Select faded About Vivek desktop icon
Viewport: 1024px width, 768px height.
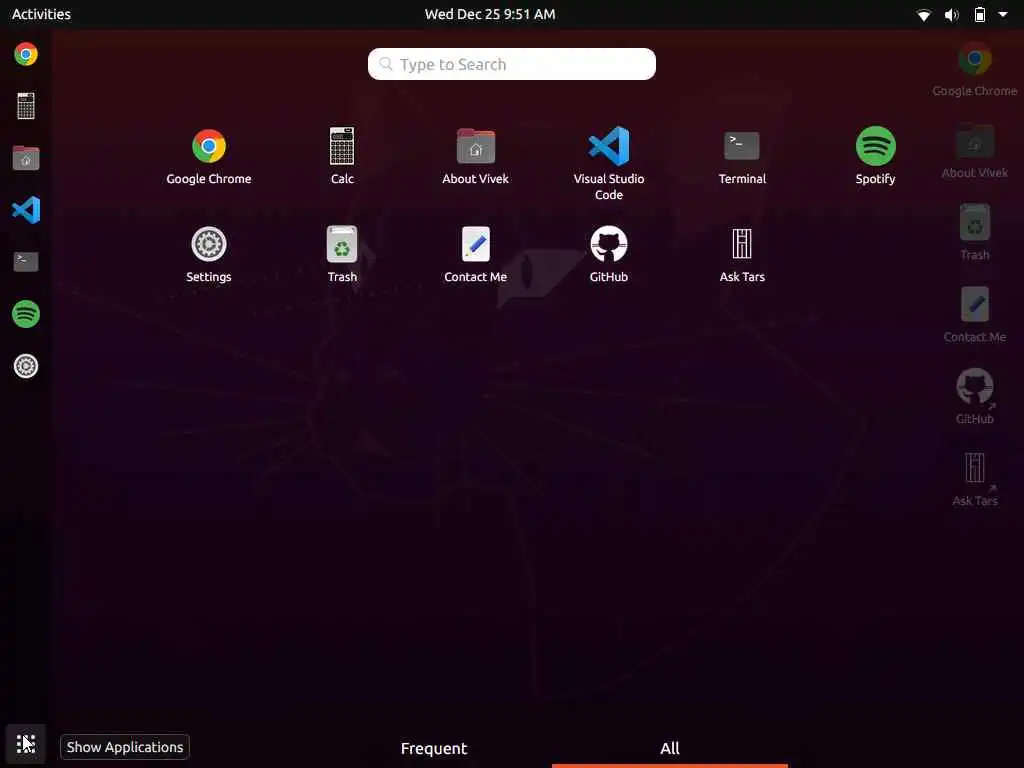tap(974, 152)
